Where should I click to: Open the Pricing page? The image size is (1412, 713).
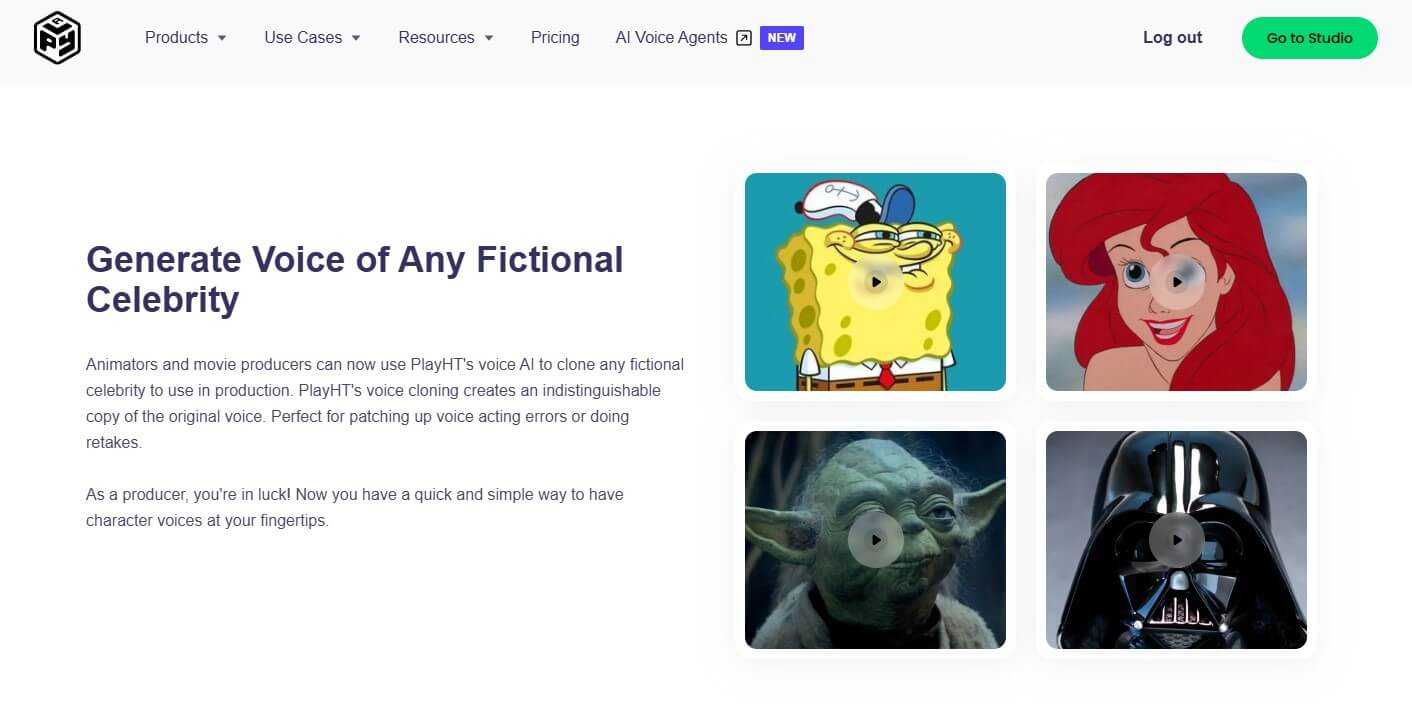tap(555, 38)
